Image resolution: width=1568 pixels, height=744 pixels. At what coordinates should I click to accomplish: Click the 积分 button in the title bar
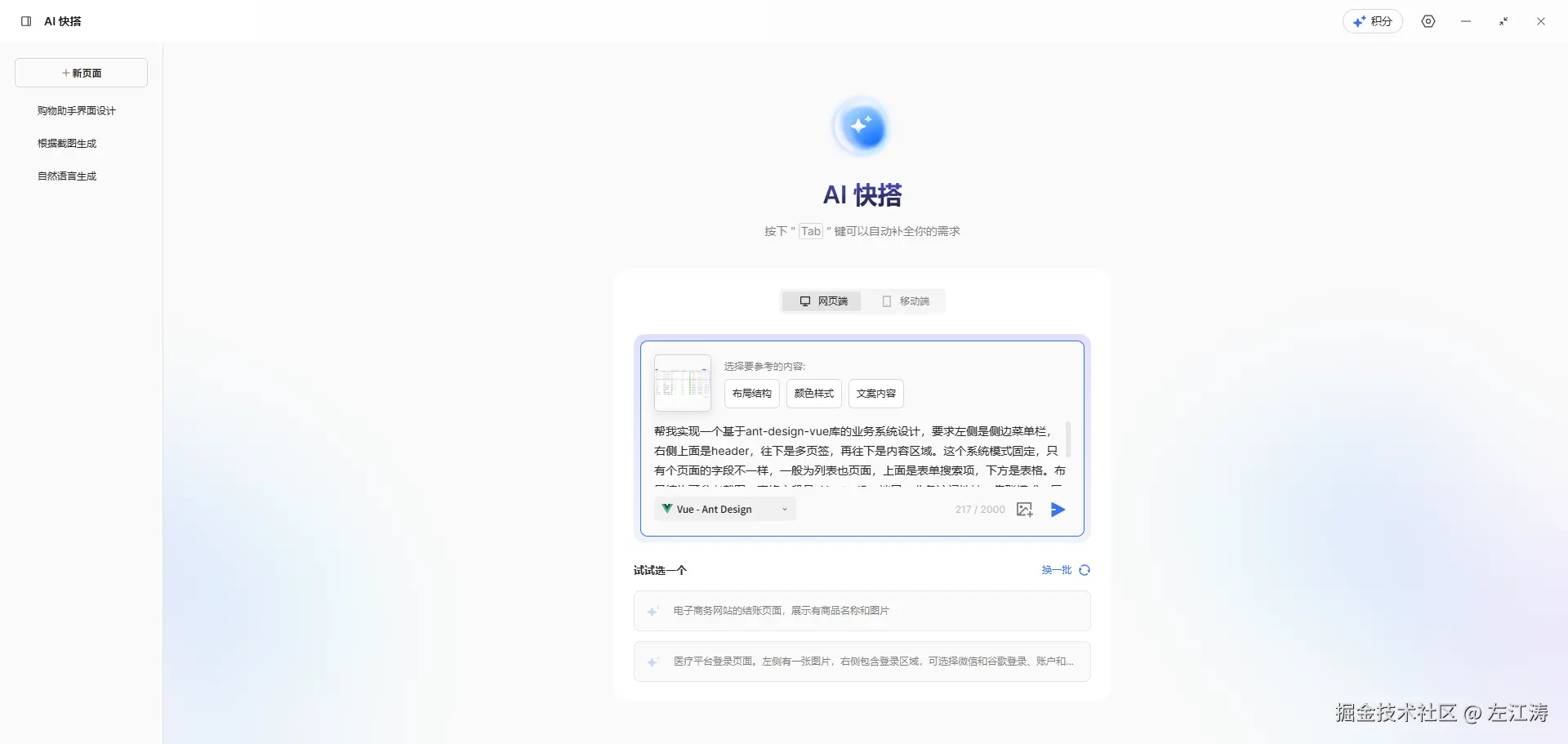[x=1373, y=21]
